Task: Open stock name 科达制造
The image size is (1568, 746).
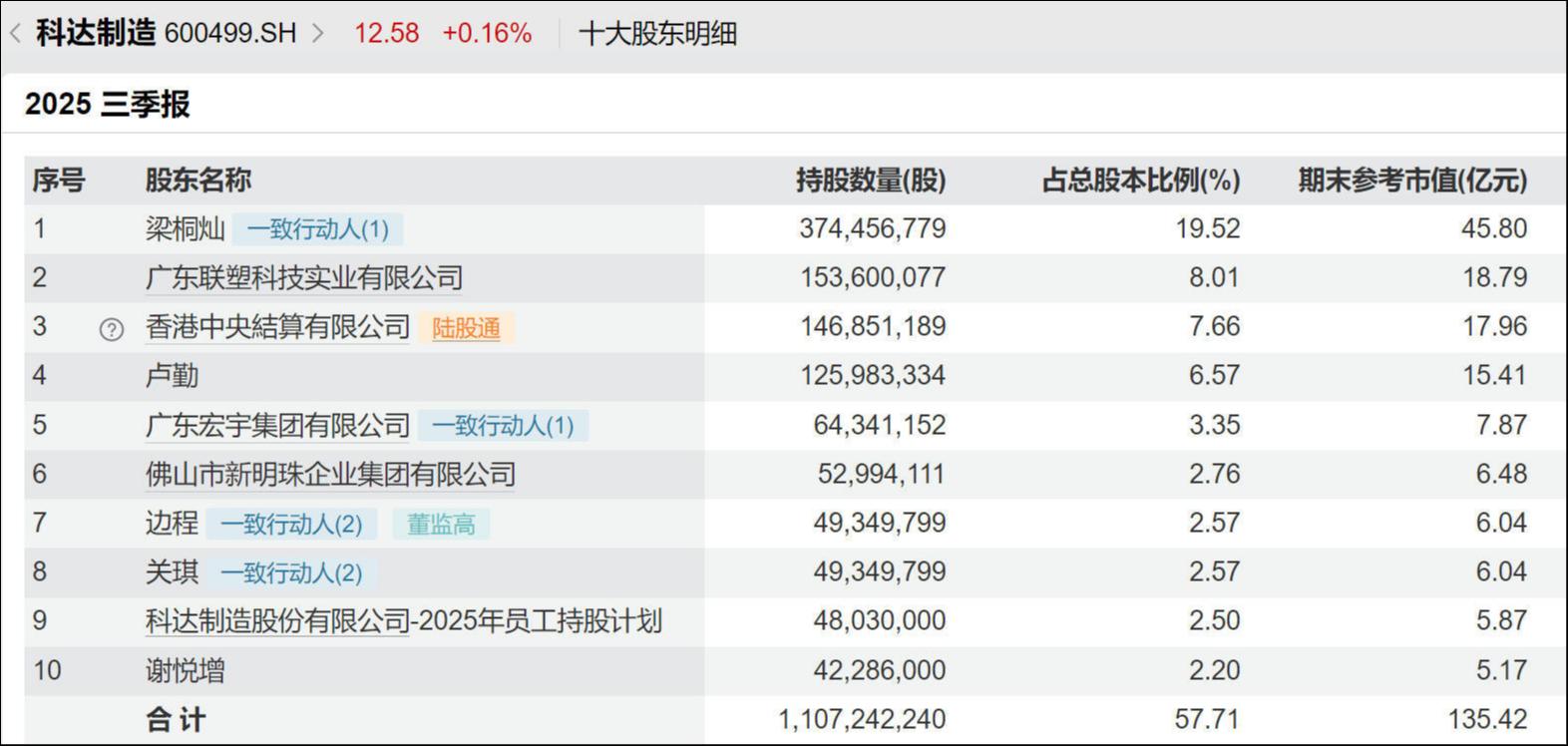Action: [96, 33]
